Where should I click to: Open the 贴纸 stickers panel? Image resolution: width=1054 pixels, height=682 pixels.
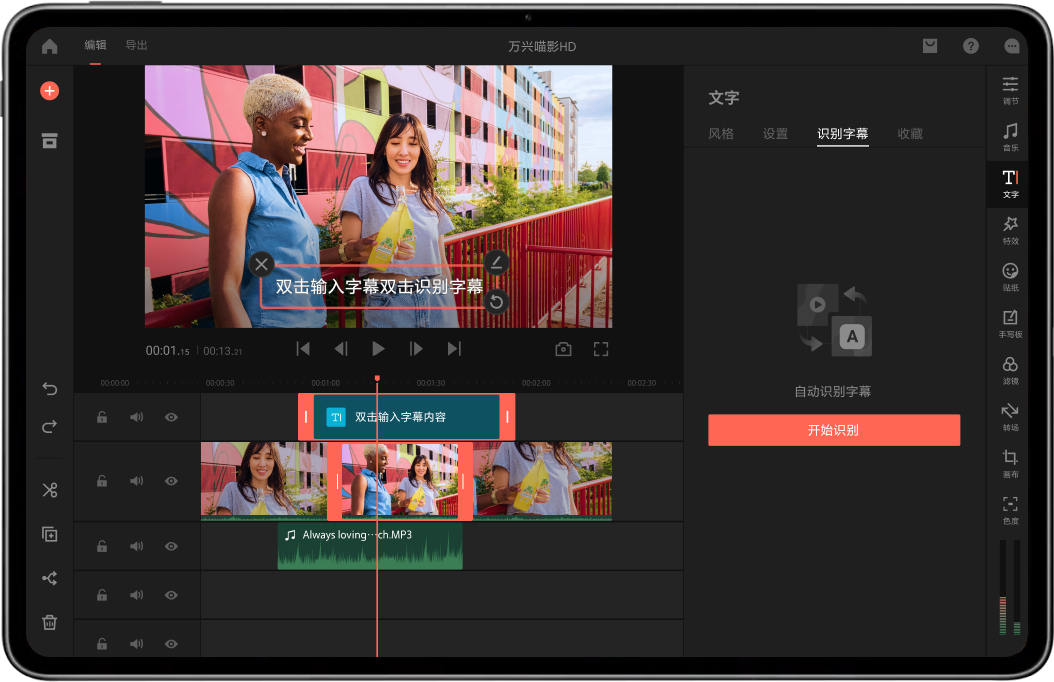tap(1010, 275)
